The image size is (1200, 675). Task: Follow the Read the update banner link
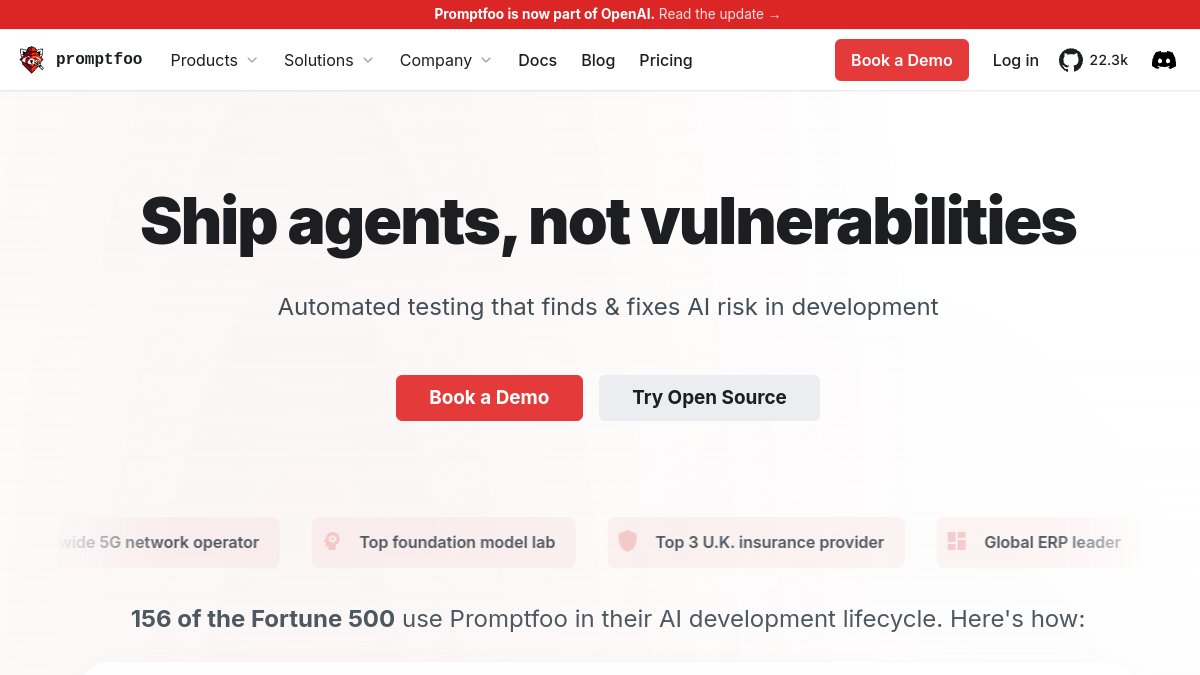720,14
